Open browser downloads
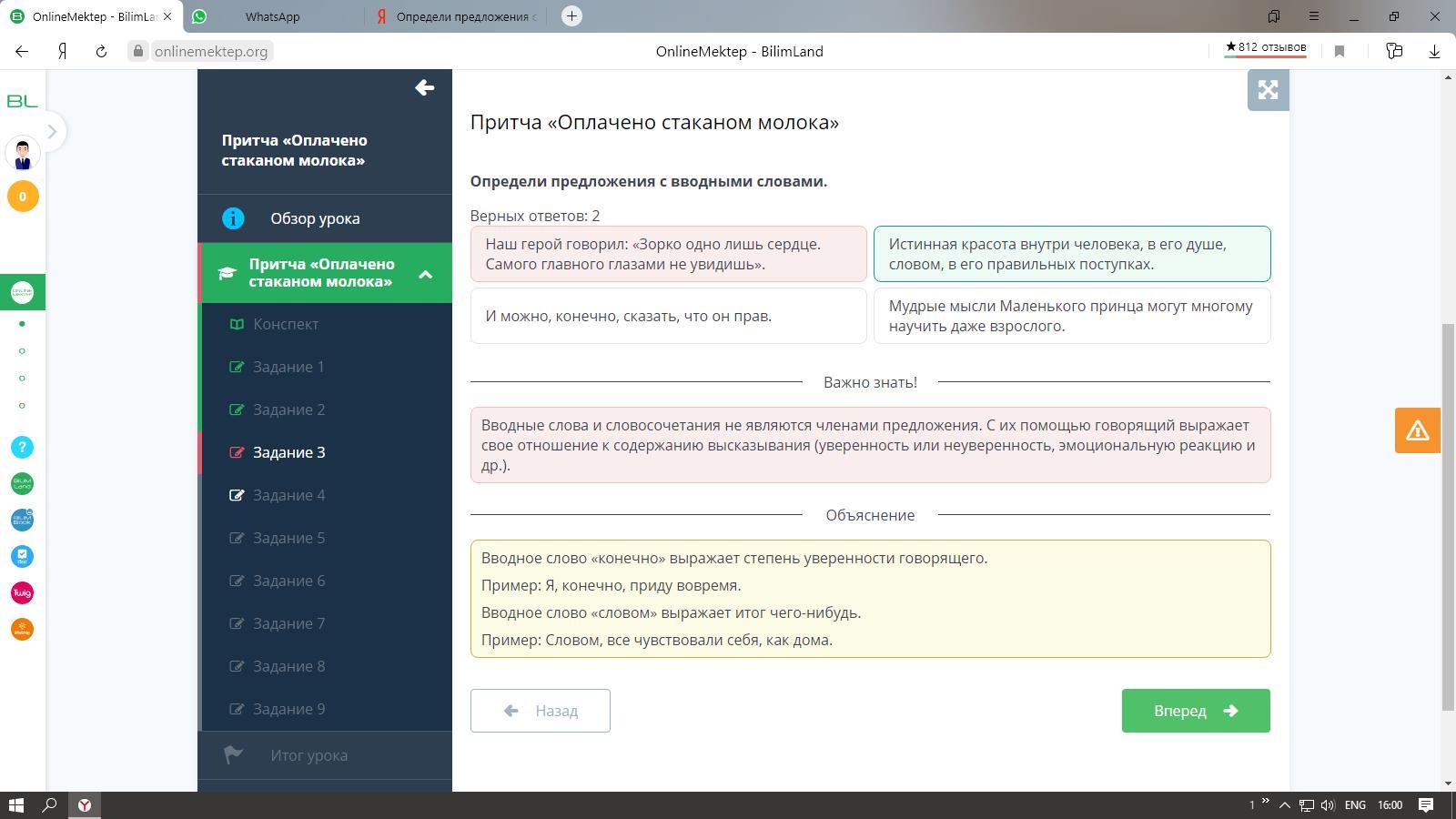The height and width of the screenshot is (819, 1456). 1434,52
